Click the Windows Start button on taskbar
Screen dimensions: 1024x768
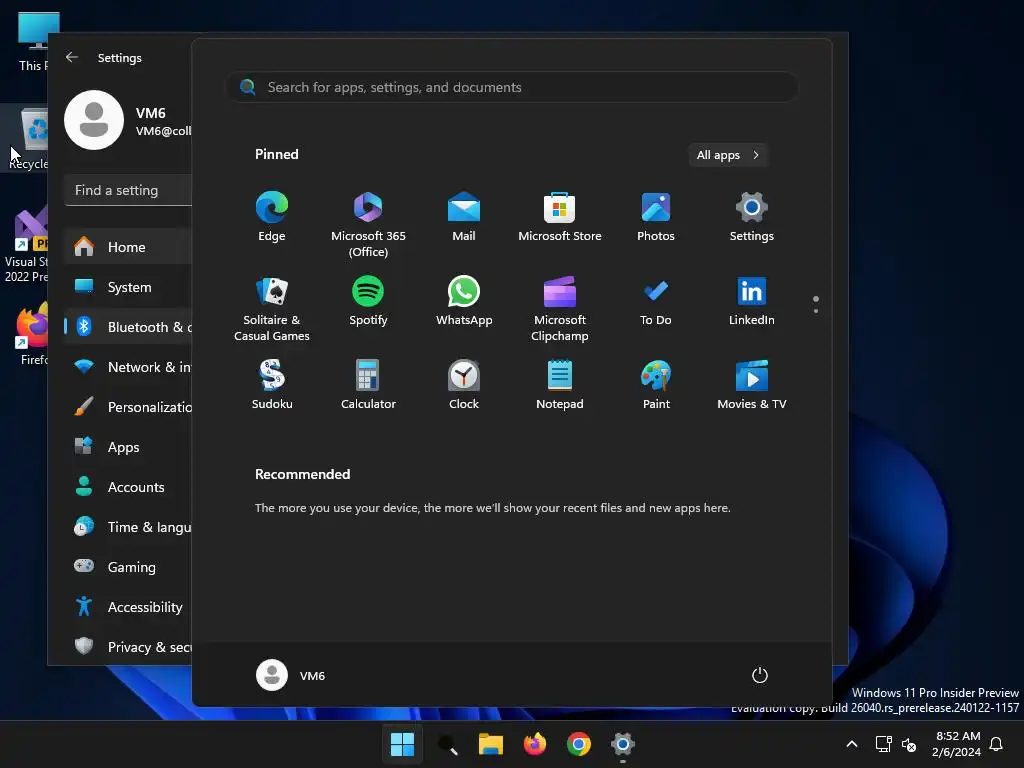[x=402, y=744]
